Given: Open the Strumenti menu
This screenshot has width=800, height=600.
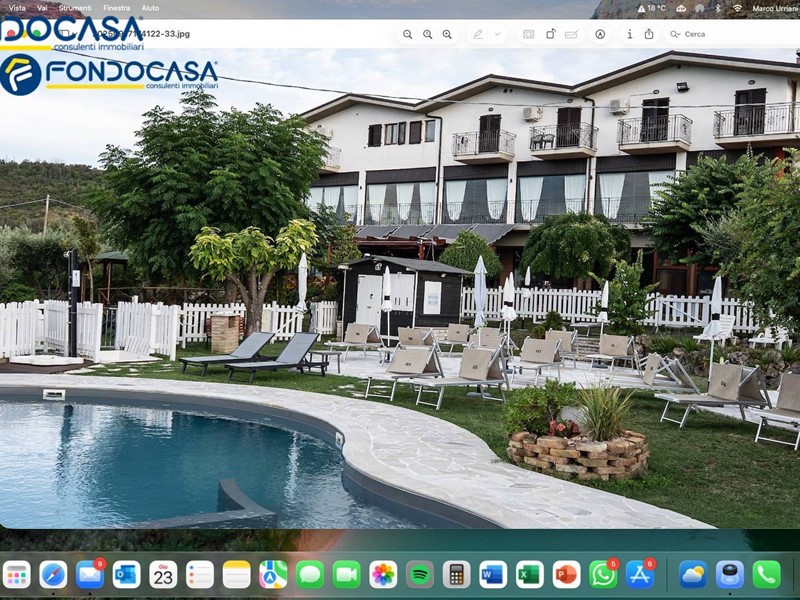Looking at the screenshot, I should pyautogui.click(x=75, y=7).
